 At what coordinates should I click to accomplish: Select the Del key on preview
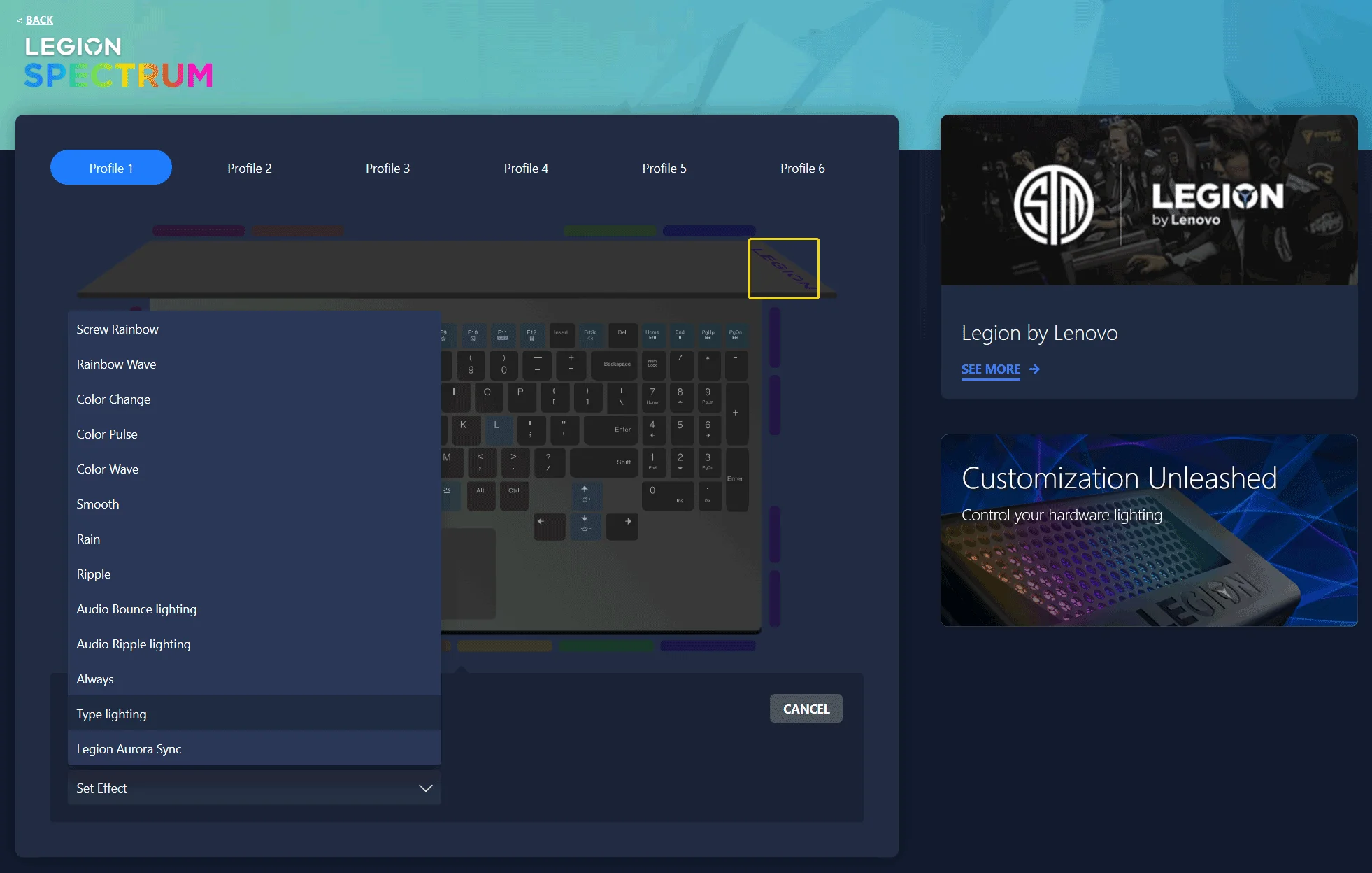pos(622,336)
